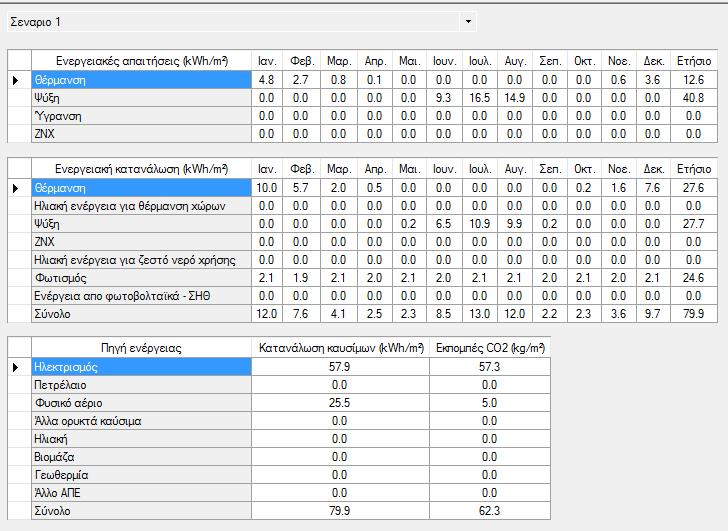Select the Φωτισμός row label
Viewport: 728px width, 531px height.
(x=142, y=278)
